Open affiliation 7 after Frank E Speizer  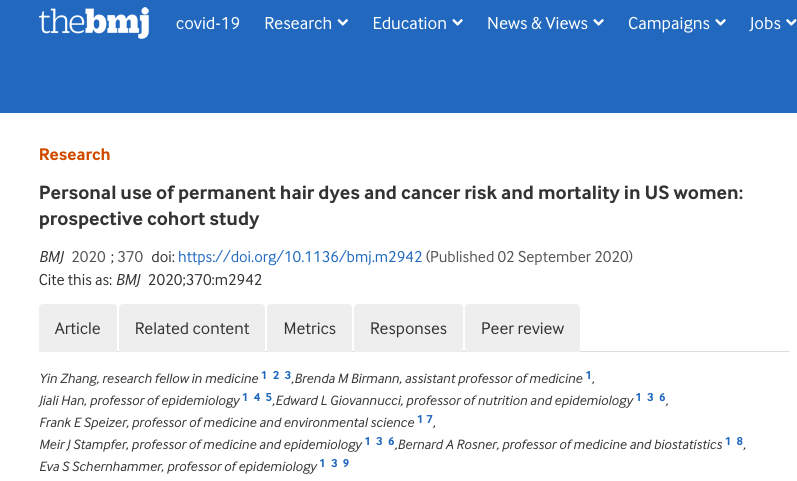pos(430,419)
